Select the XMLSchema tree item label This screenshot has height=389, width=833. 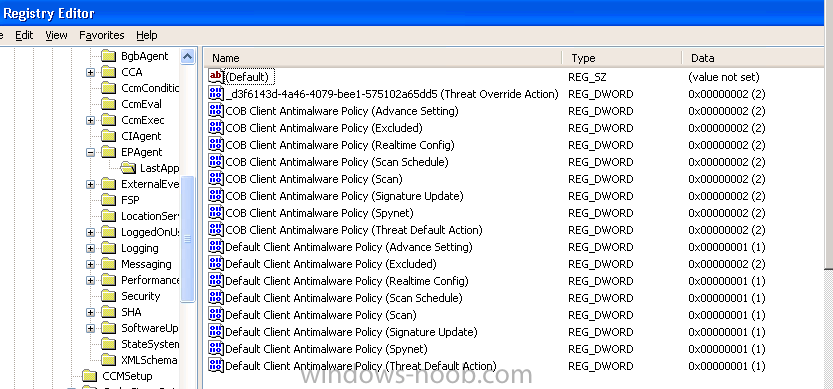149,360
